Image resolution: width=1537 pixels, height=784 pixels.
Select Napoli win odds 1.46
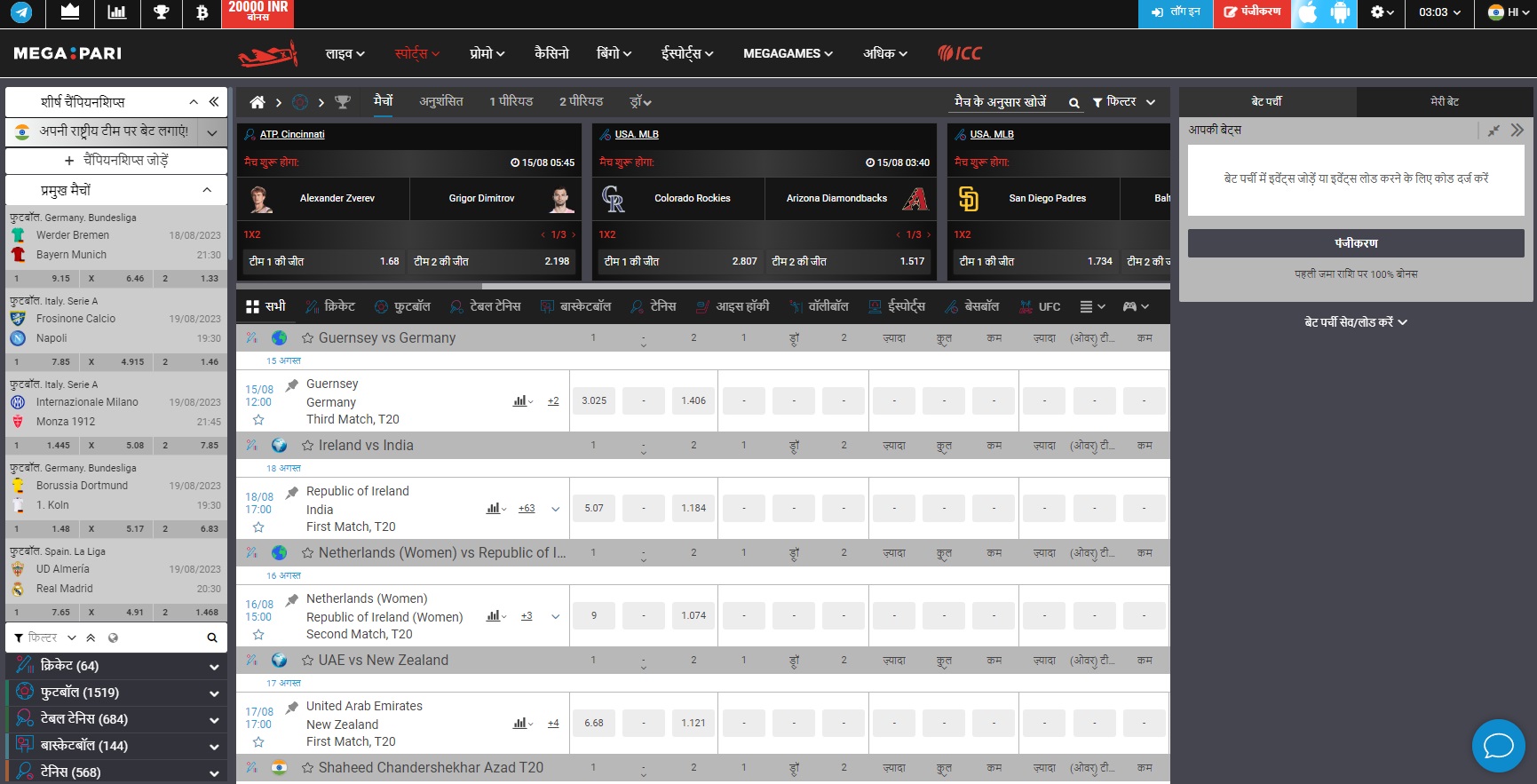[x=191, y=362]
